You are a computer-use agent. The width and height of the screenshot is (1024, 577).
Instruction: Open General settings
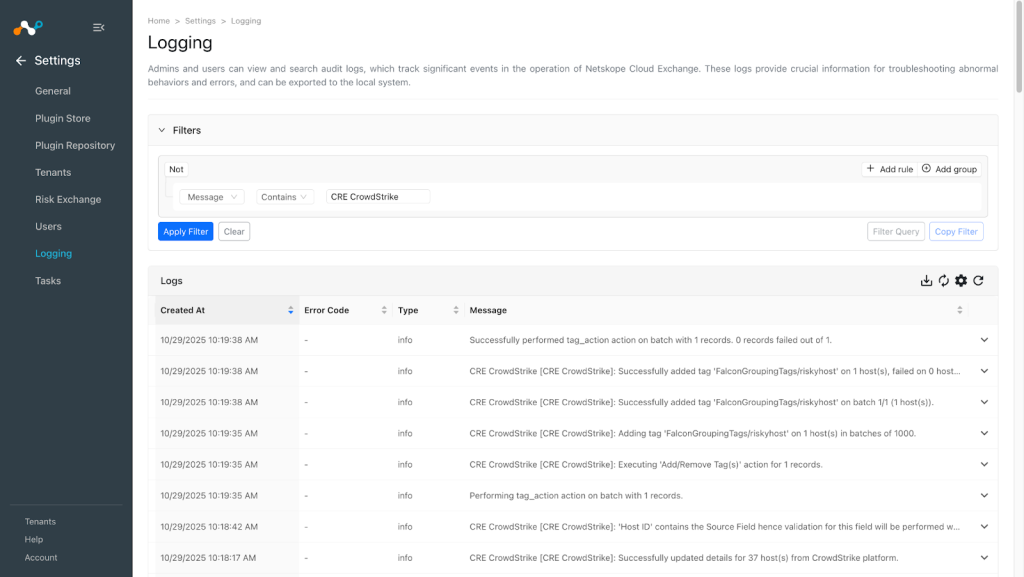(x=53, y=91)
